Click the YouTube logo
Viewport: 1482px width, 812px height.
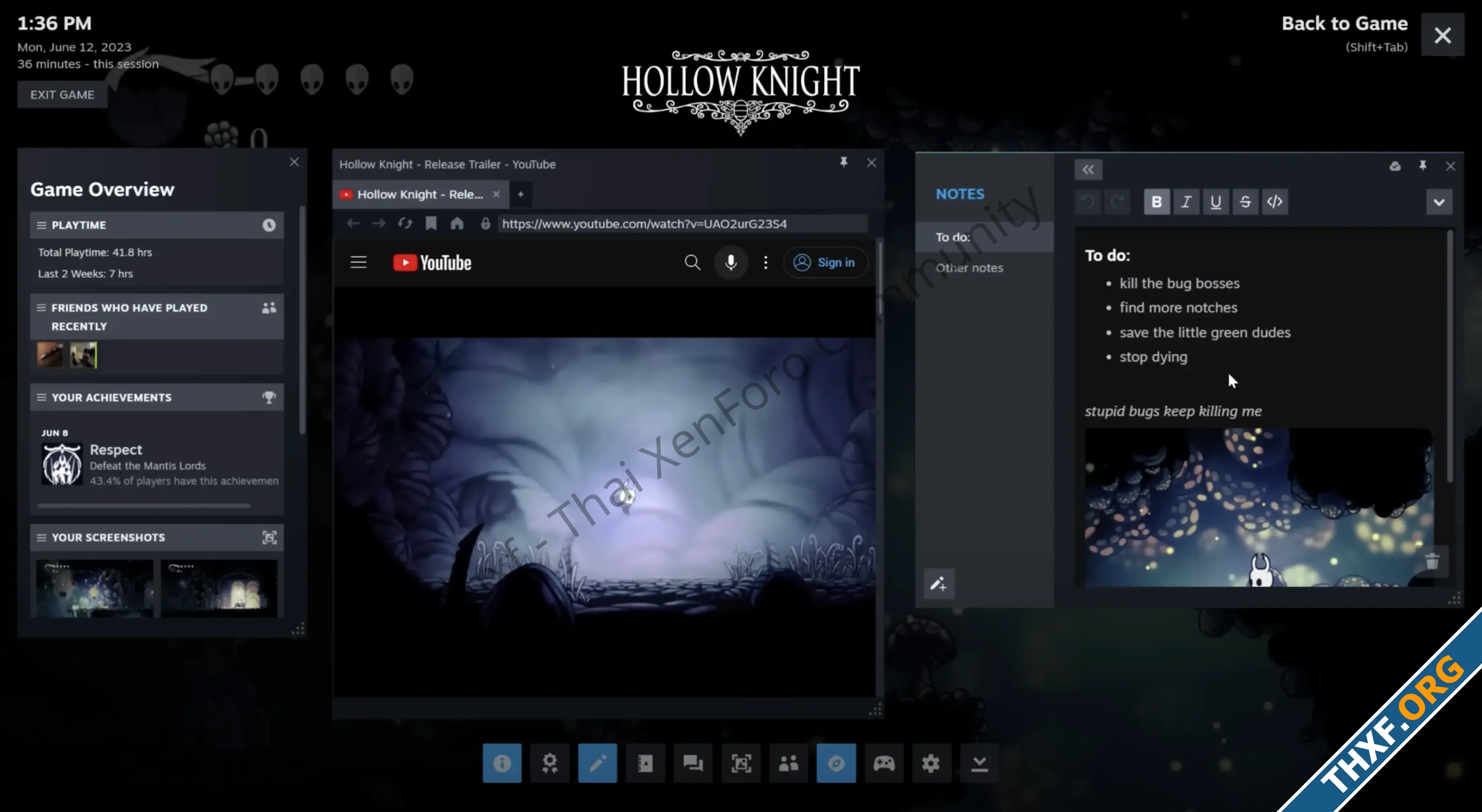click(432, 263)
